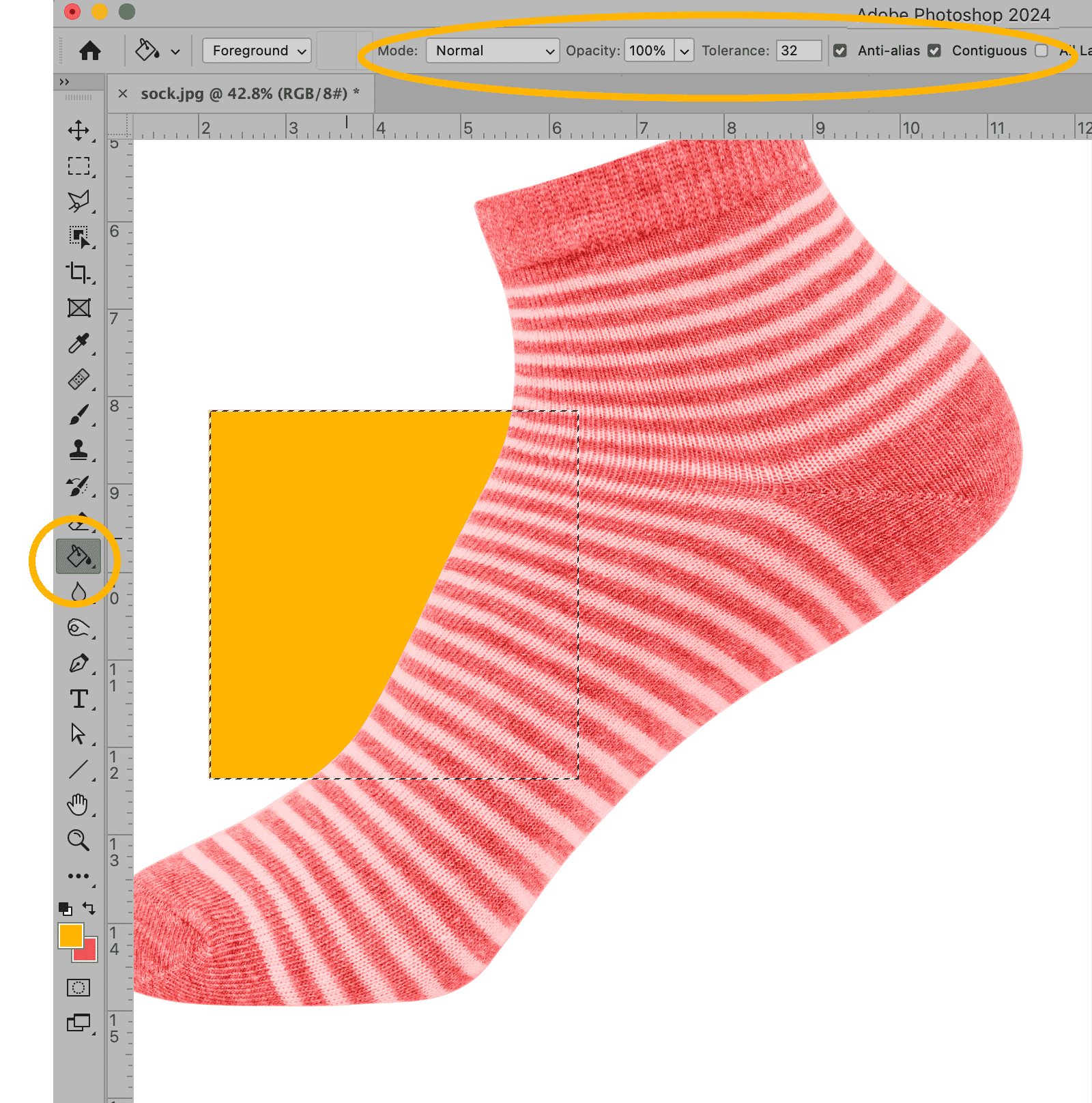Enable the All Layers checkbox
The width and height of the screenshot is (1092, 1103).
coord(1041,51)
